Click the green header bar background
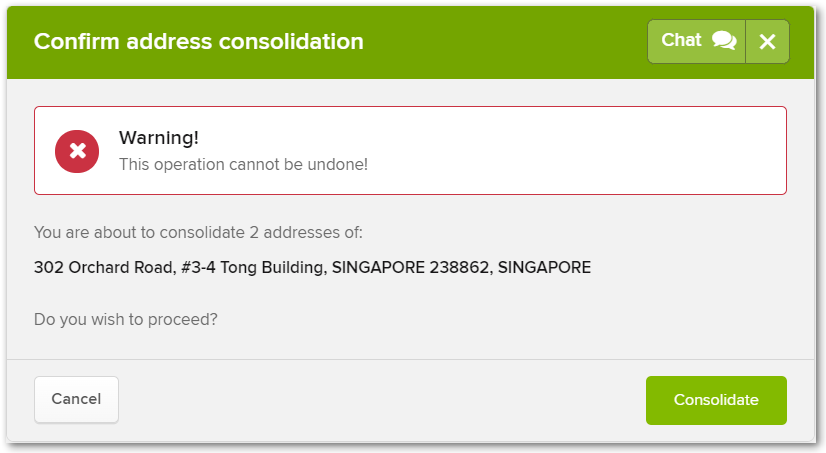The width and height of the screenshot is (826, 453). 500,42
